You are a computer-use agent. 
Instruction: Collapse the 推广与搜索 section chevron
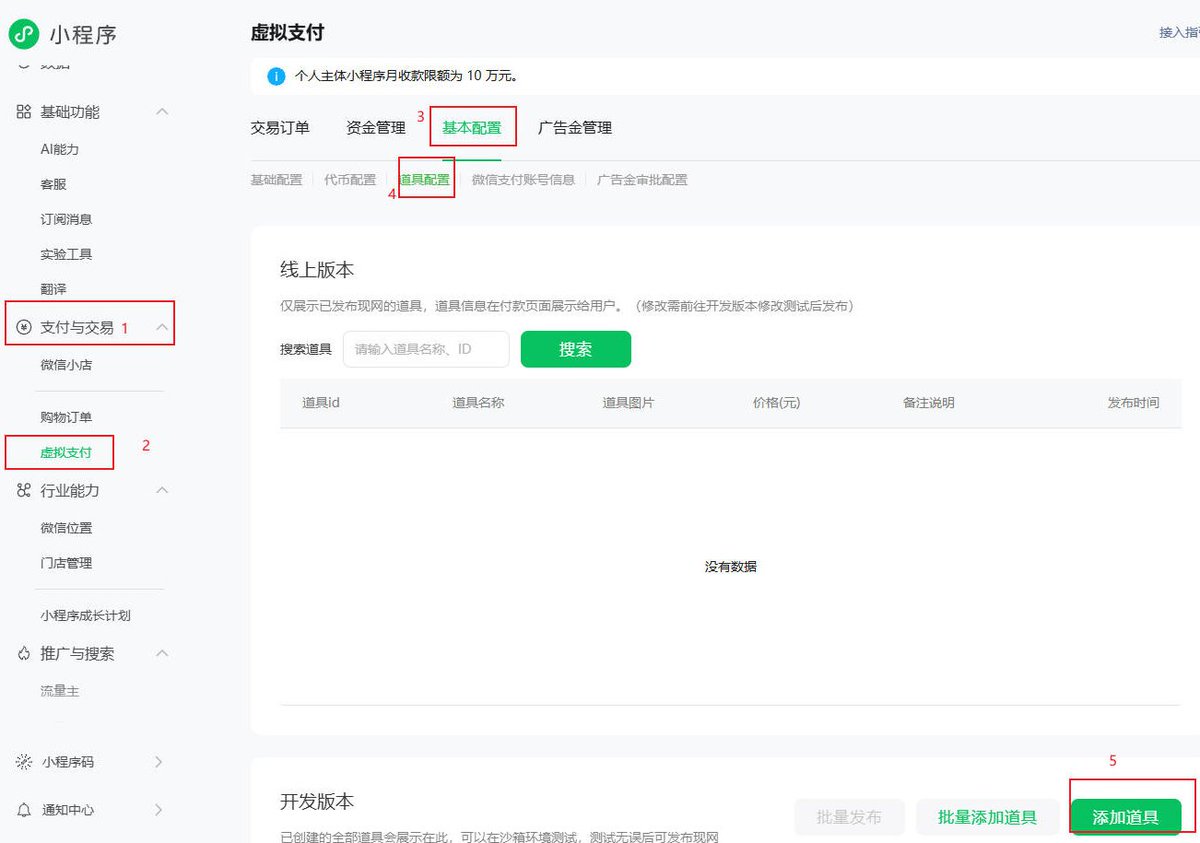[162, 653]
